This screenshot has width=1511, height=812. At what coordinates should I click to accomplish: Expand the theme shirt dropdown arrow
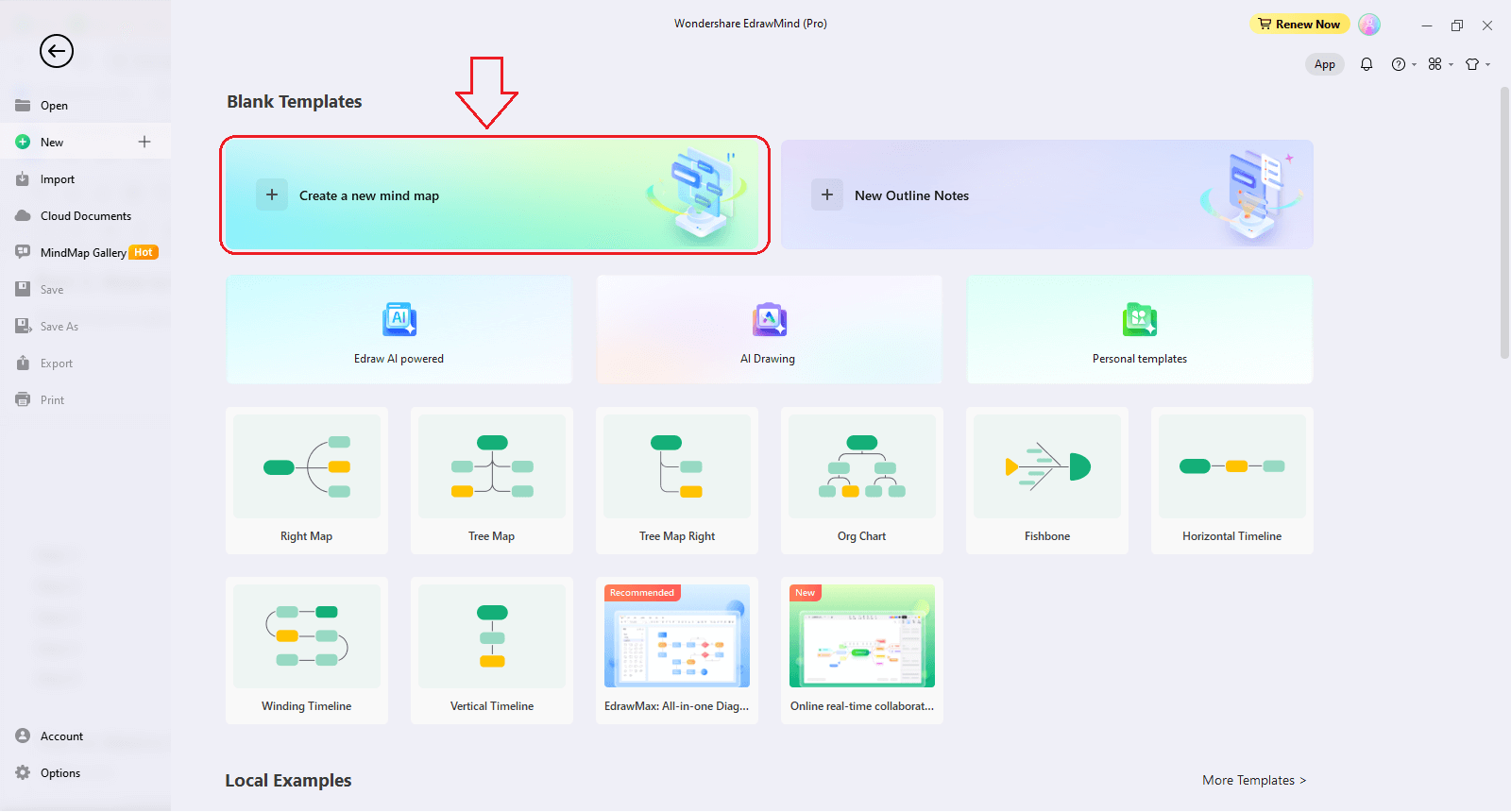click(x=1487, y=65)
